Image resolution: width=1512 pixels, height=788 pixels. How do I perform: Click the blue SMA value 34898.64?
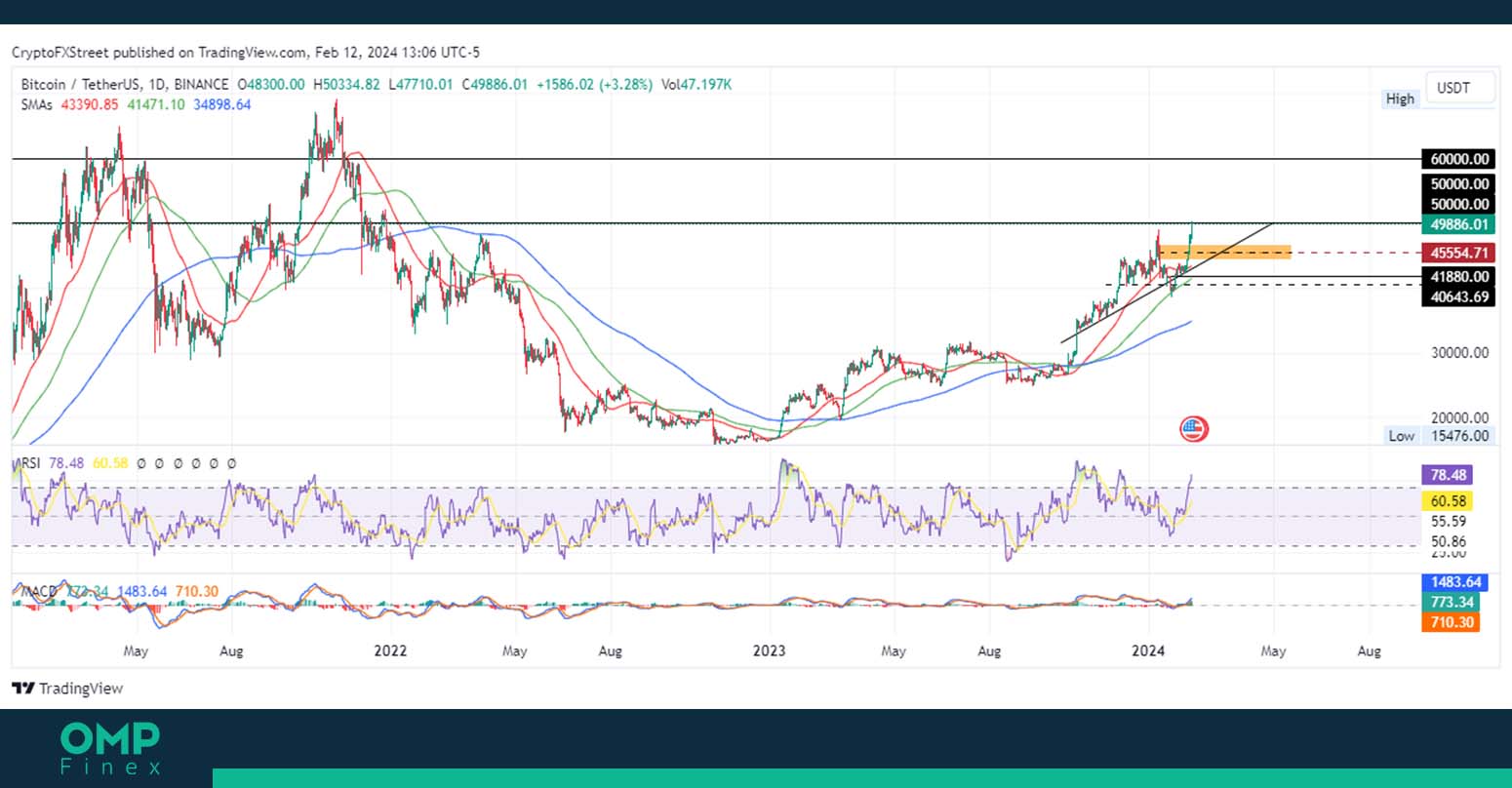pos(221,104)
